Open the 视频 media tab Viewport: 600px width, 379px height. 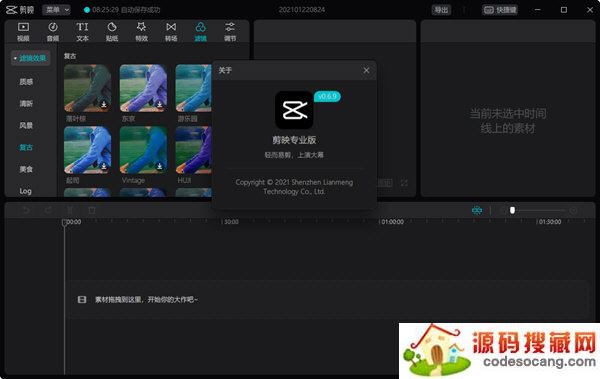tap(23, 32)
